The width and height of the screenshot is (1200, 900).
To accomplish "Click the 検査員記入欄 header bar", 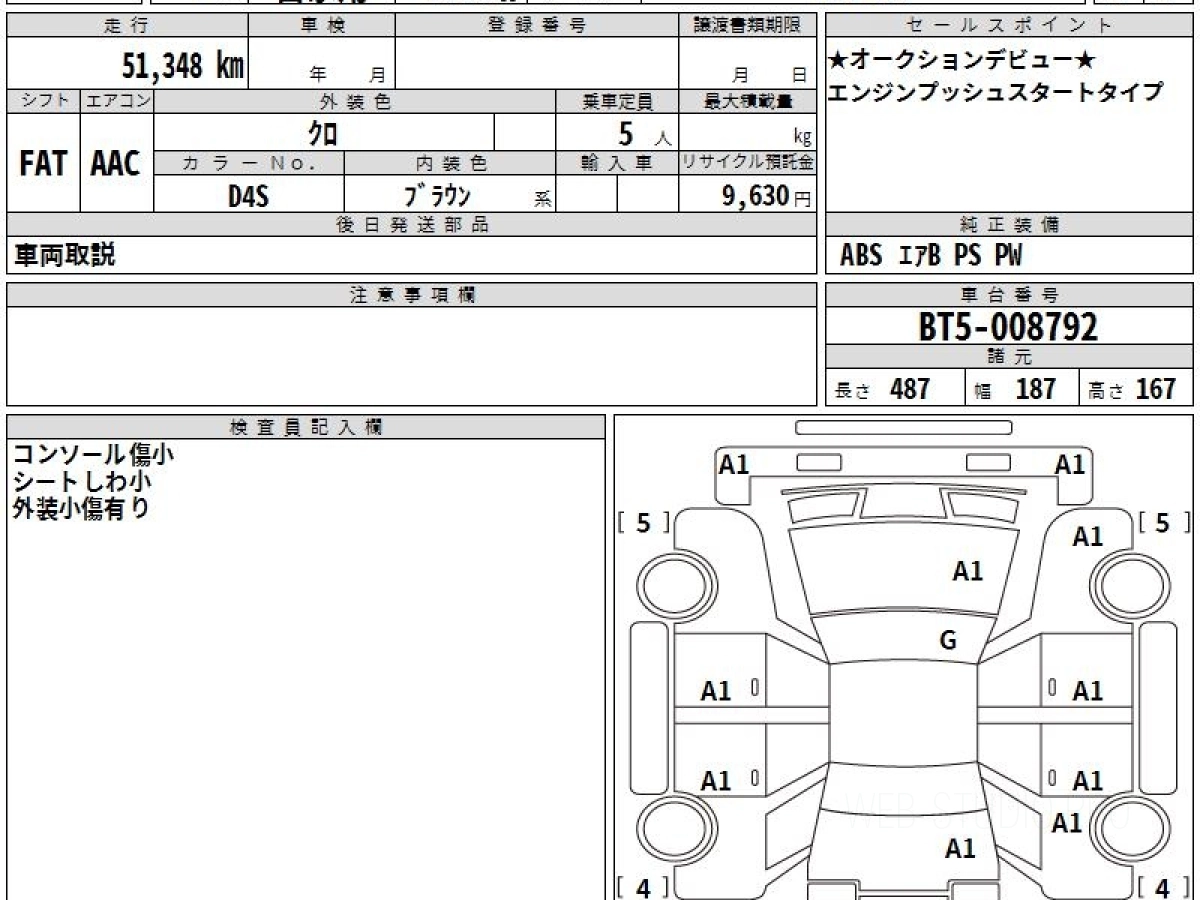I will click(x=306, y=427).
